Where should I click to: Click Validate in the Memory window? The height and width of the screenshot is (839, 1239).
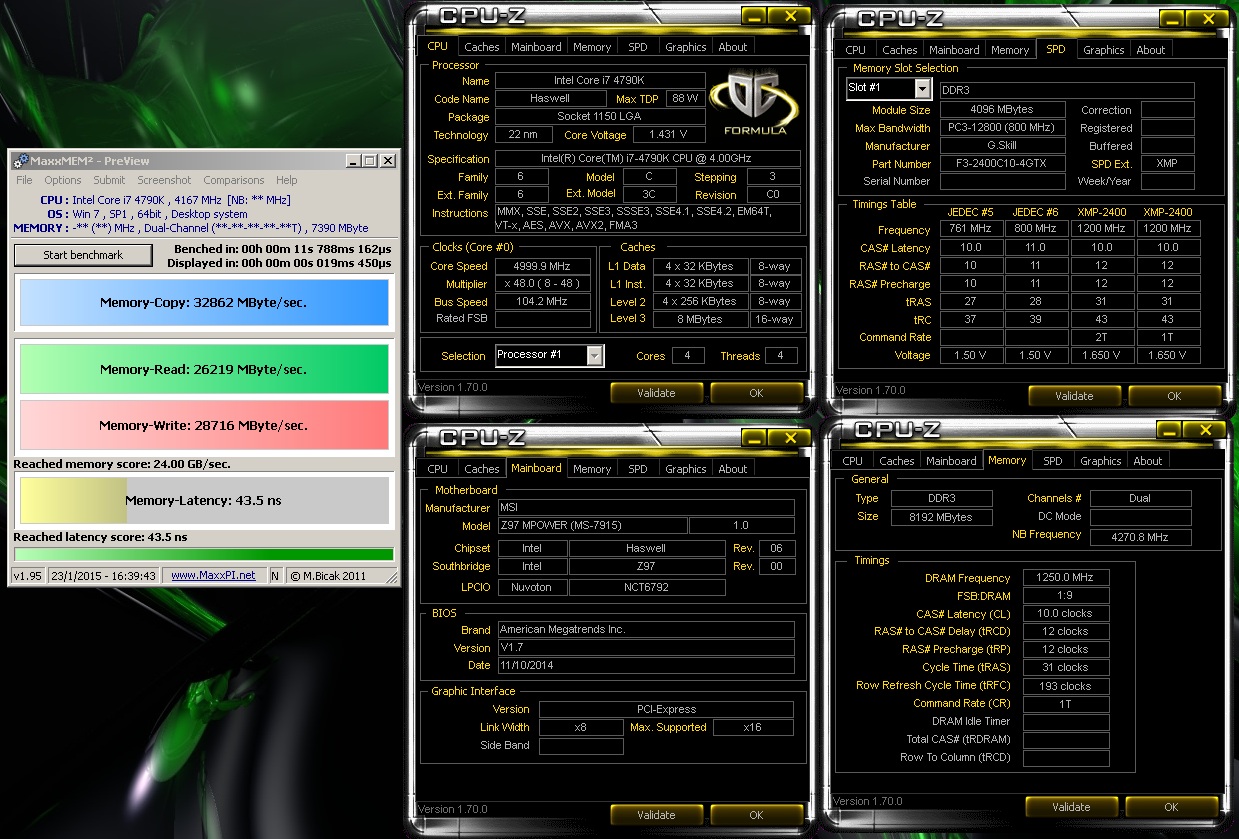(1071, 807)
